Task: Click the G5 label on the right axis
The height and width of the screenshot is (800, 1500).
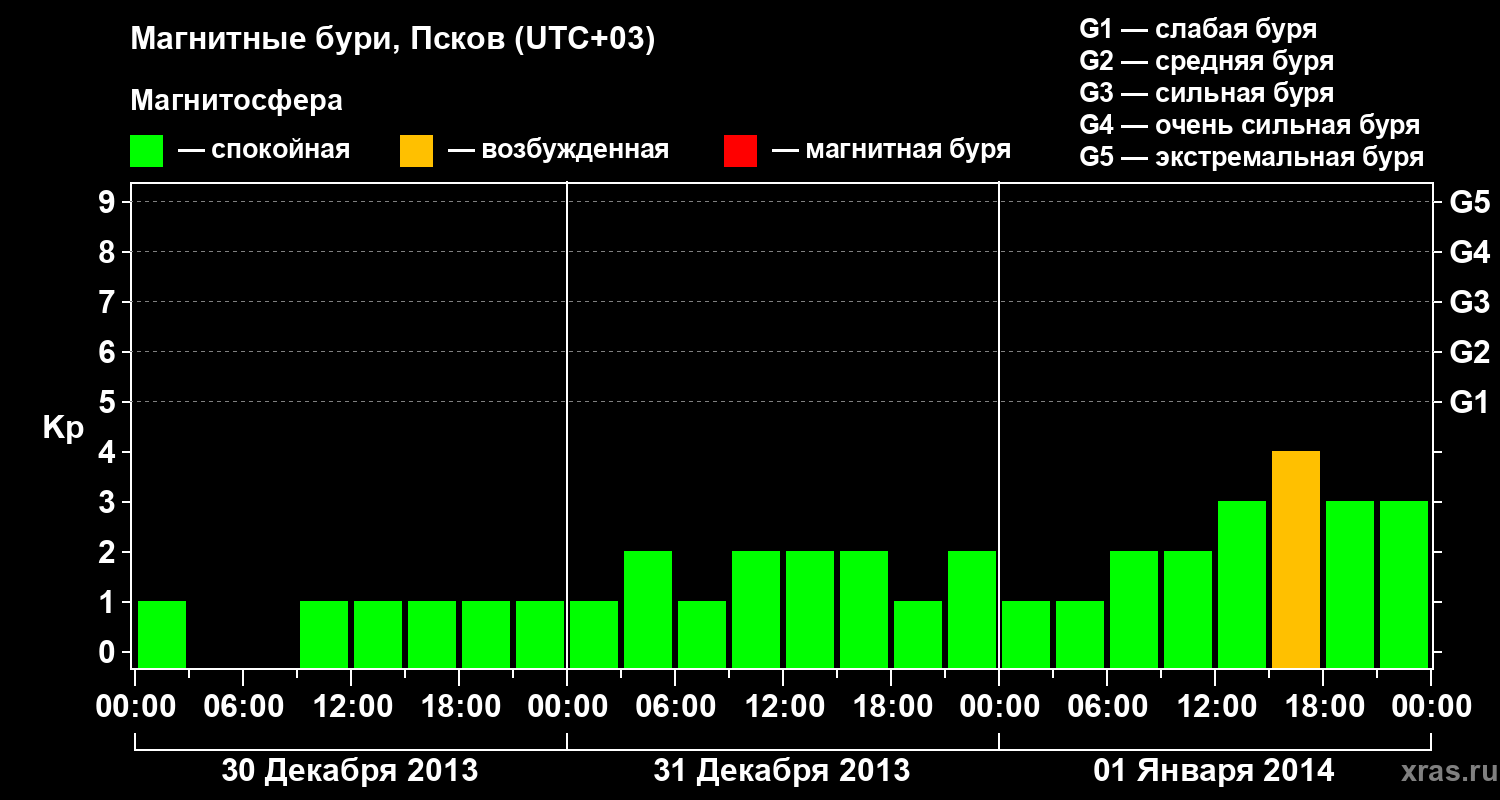Action: [1469, 202]
